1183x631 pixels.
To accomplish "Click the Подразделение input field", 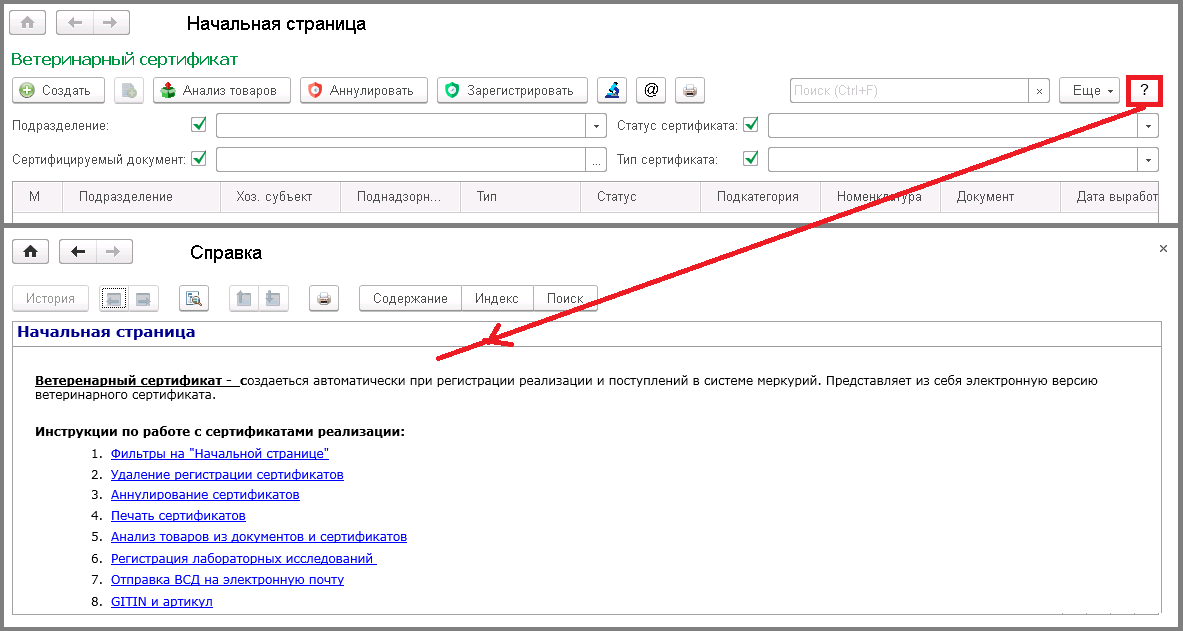I will click(401, 126).
